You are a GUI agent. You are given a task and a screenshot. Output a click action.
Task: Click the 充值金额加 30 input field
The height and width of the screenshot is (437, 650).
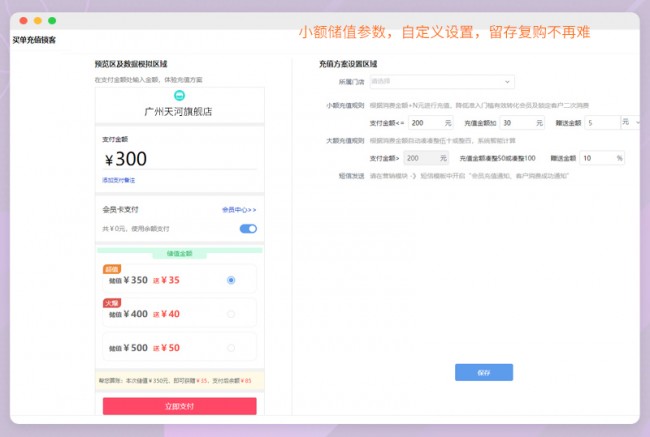[522, 122]
